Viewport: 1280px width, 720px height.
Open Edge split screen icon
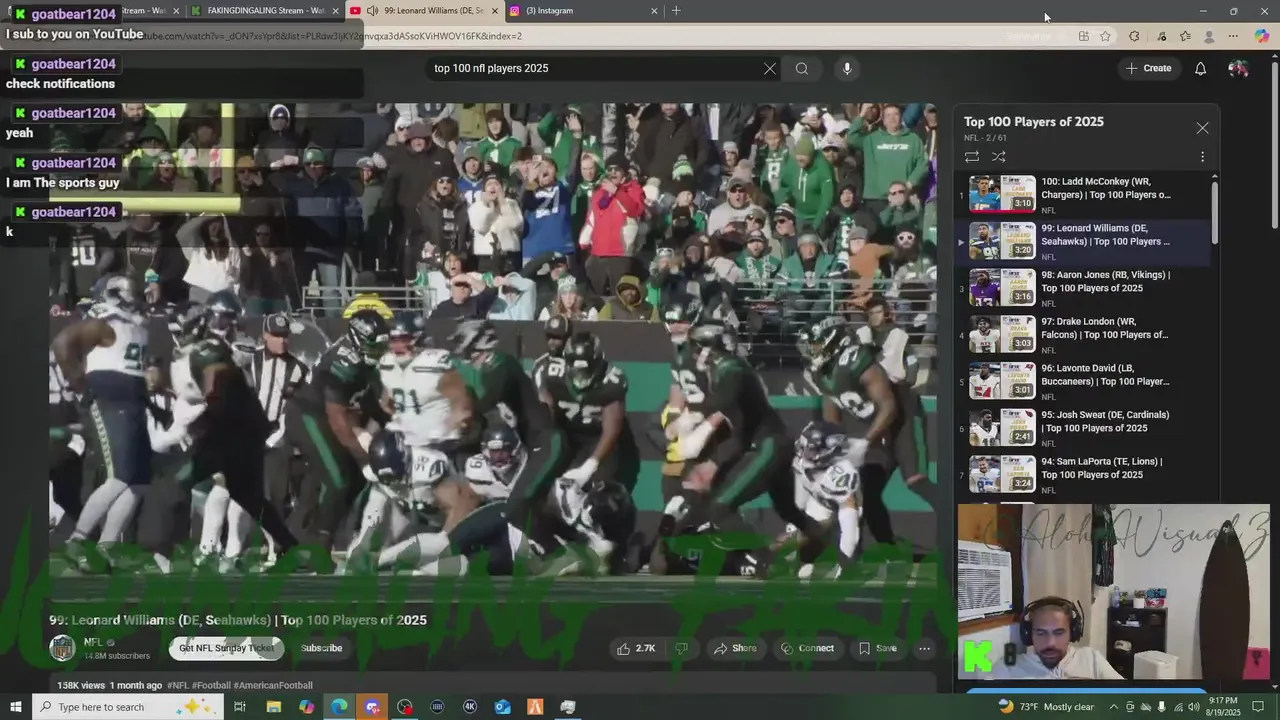(1083, 36)
